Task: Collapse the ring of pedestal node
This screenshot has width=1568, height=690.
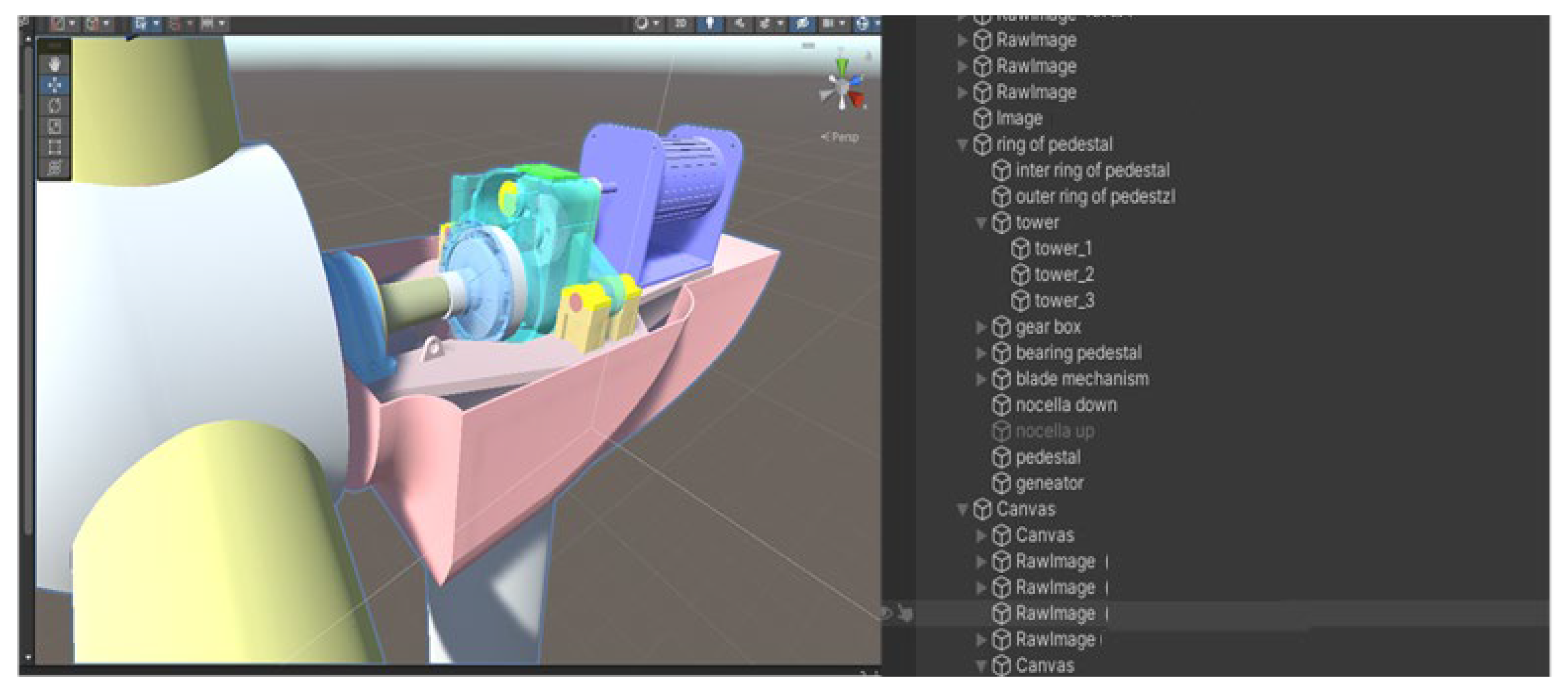Action: pyautogui.click(x=962, y=145)
